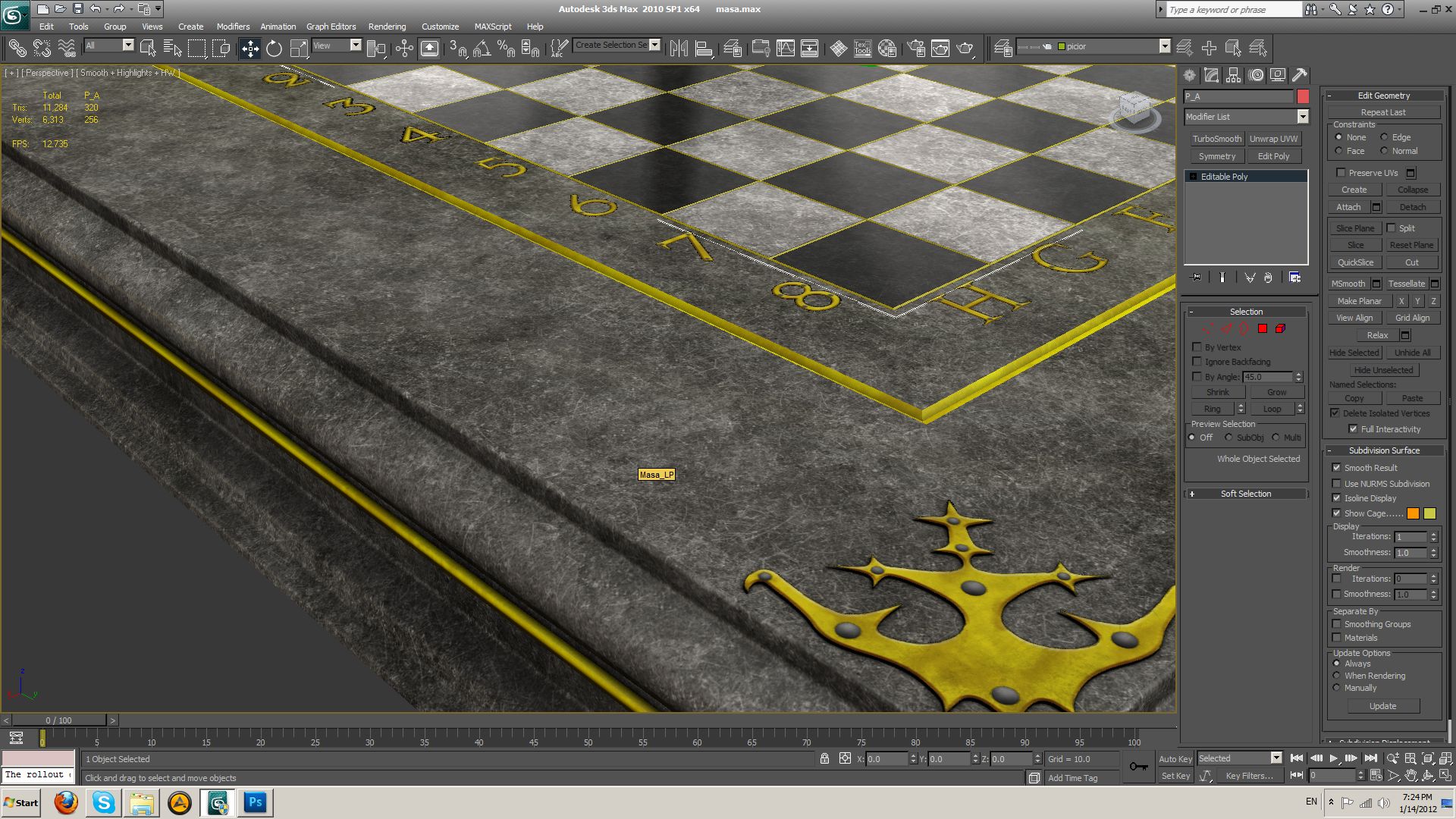Open the named layer dropdown showing picior
The image size is (1456, 819).
pos(1165,46)
